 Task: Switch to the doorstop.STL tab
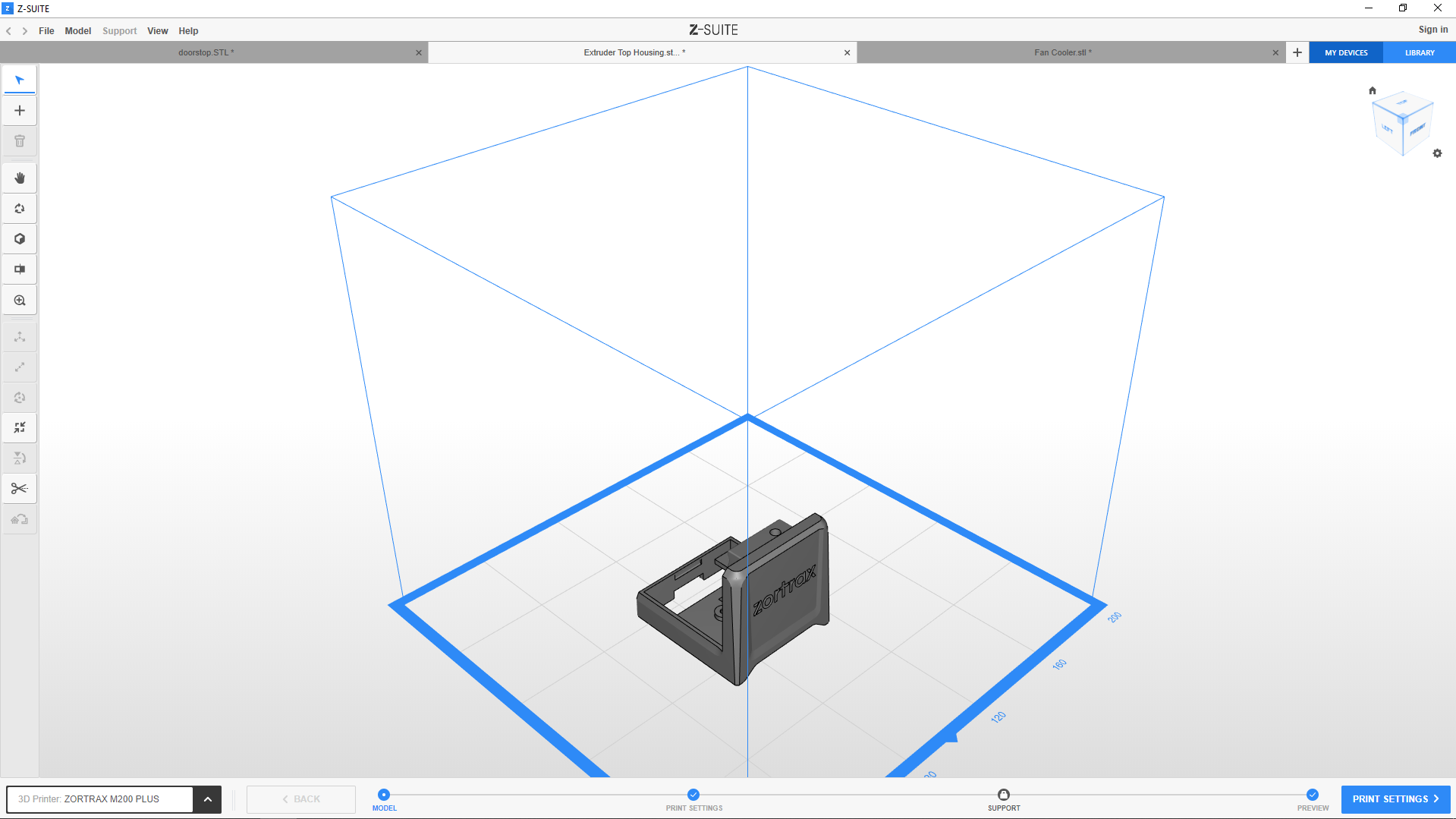coord(206,53)
